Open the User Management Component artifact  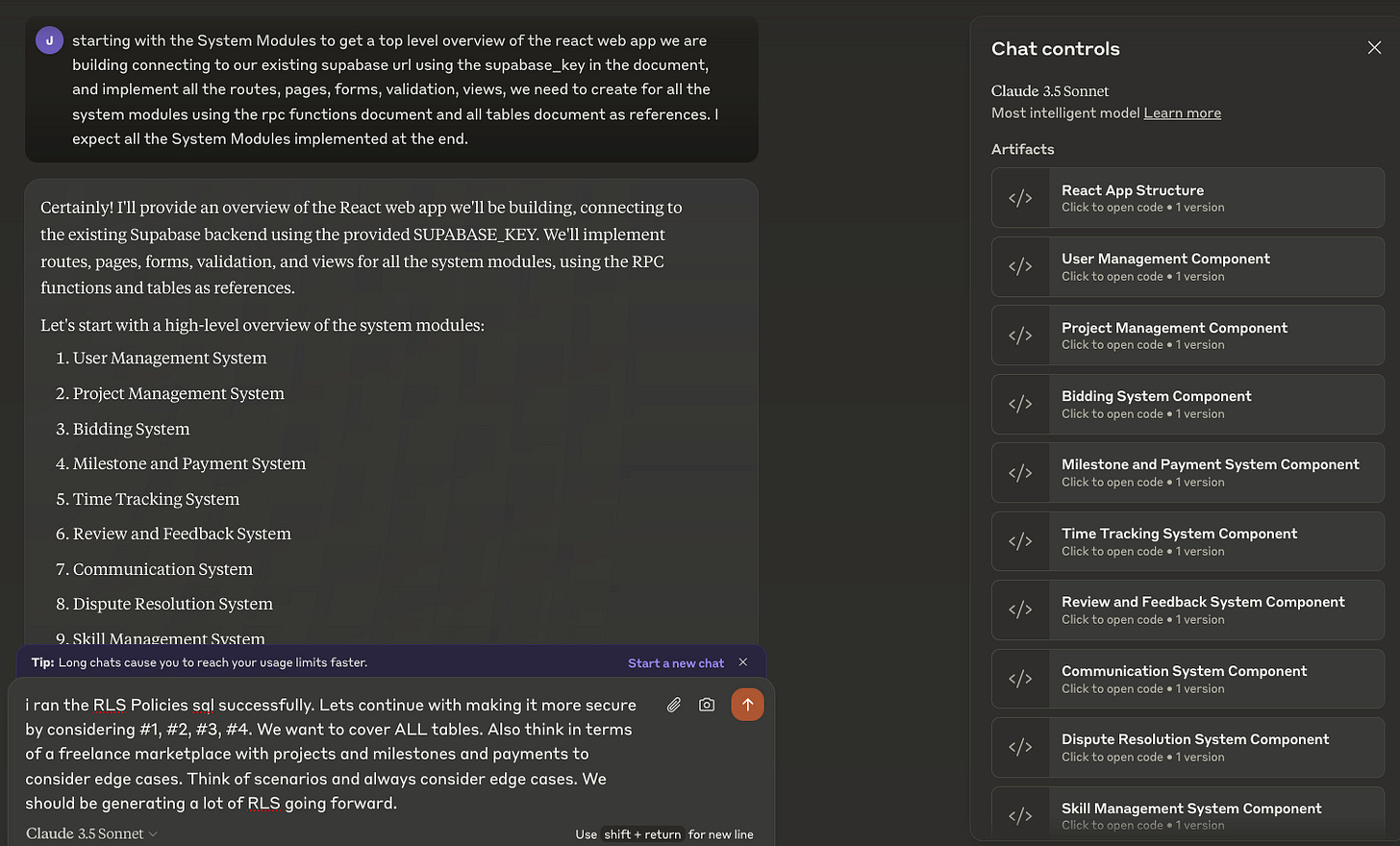[x=1187, y=267]
